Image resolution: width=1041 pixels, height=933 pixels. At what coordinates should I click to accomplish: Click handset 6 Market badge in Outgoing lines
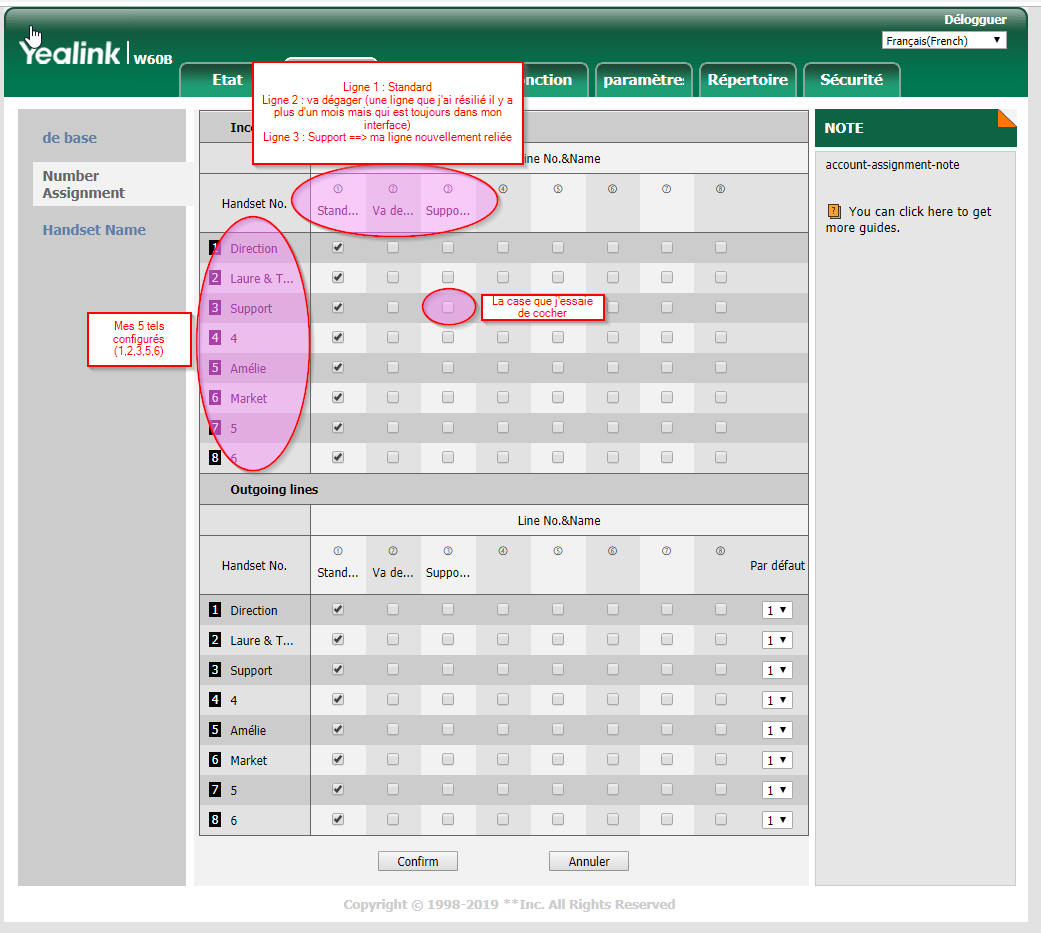(x=215, y=760)
